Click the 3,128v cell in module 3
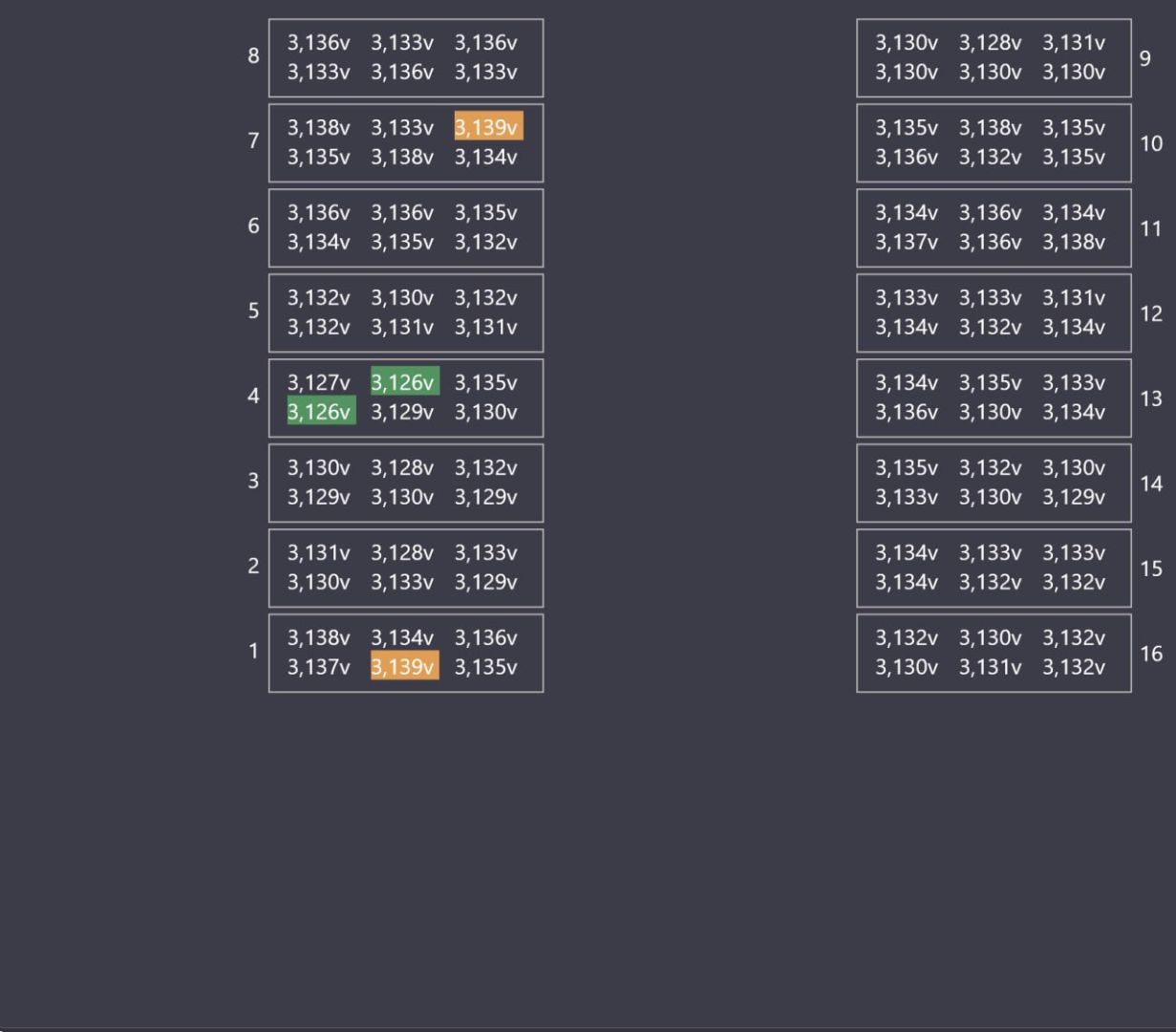The height and width of the screenshot is (1032, 1176). (x=402, y=467)
